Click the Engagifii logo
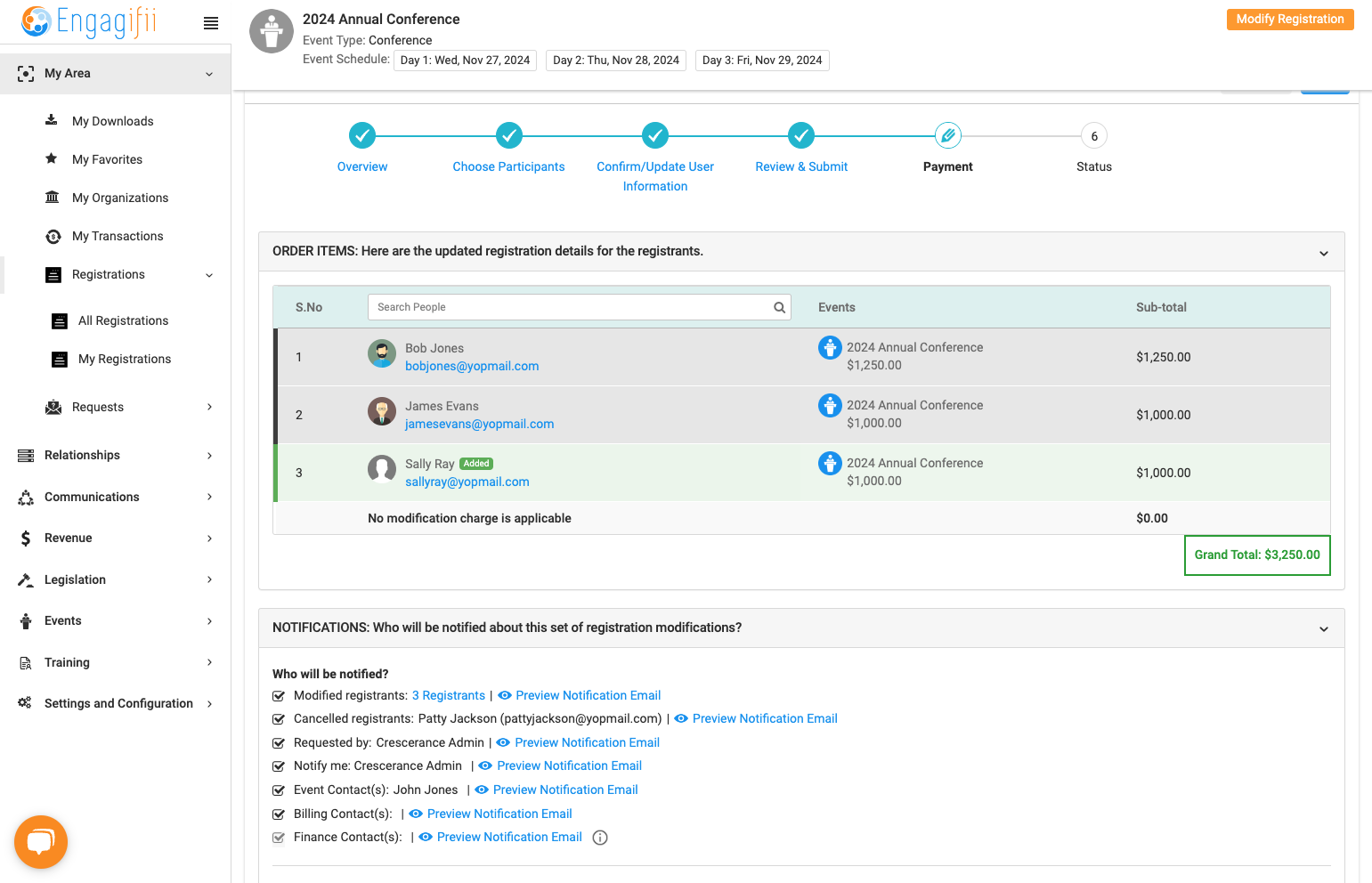This screenshot has width=1372, height=883. (89, 21)
